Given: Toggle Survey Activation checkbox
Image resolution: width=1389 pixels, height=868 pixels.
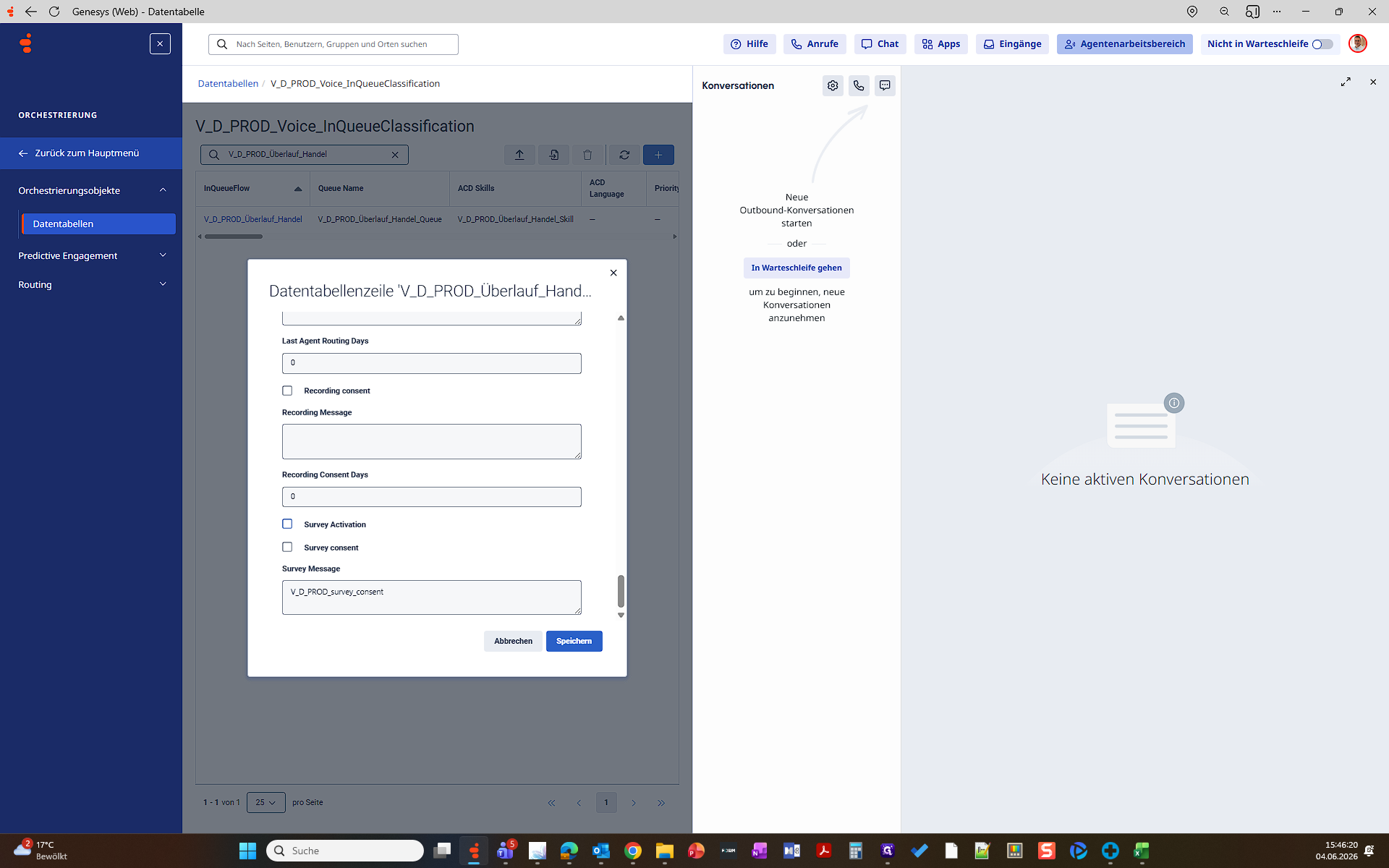Looking at the screenshot, I should pyautogui.click(x=287, y=524).
